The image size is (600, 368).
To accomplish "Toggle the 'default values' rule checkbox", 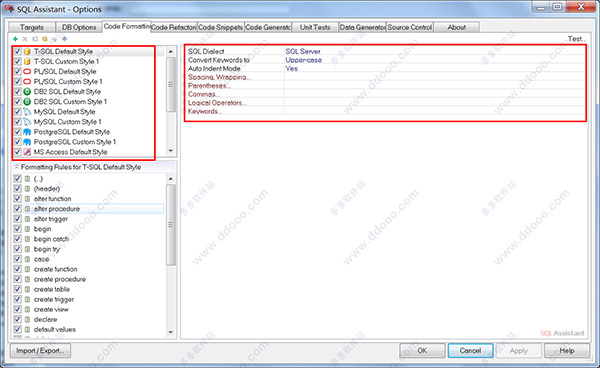I will 18,329.
